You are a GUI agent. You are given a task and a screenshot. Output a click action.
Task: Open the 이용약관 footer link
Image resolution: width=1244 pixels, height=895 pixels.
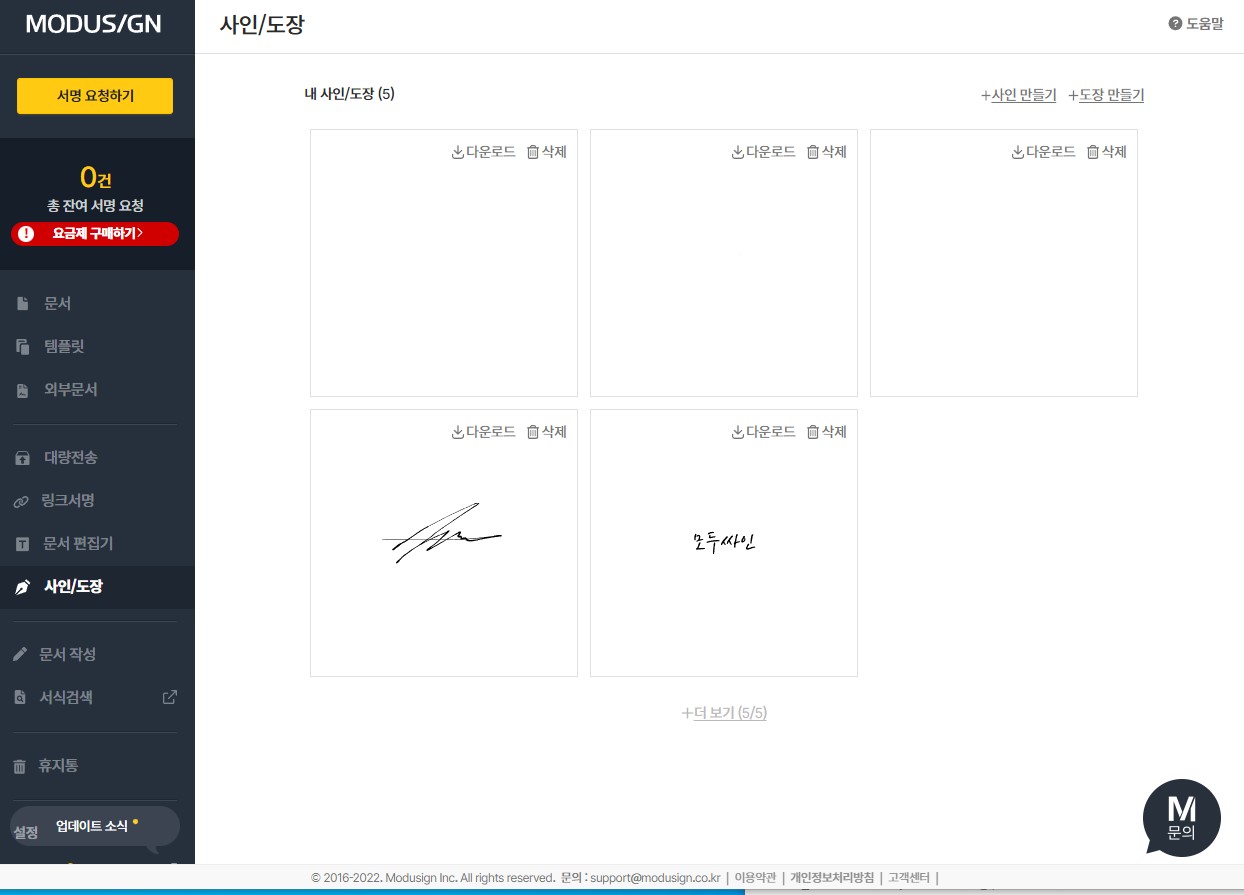point(755,878)
